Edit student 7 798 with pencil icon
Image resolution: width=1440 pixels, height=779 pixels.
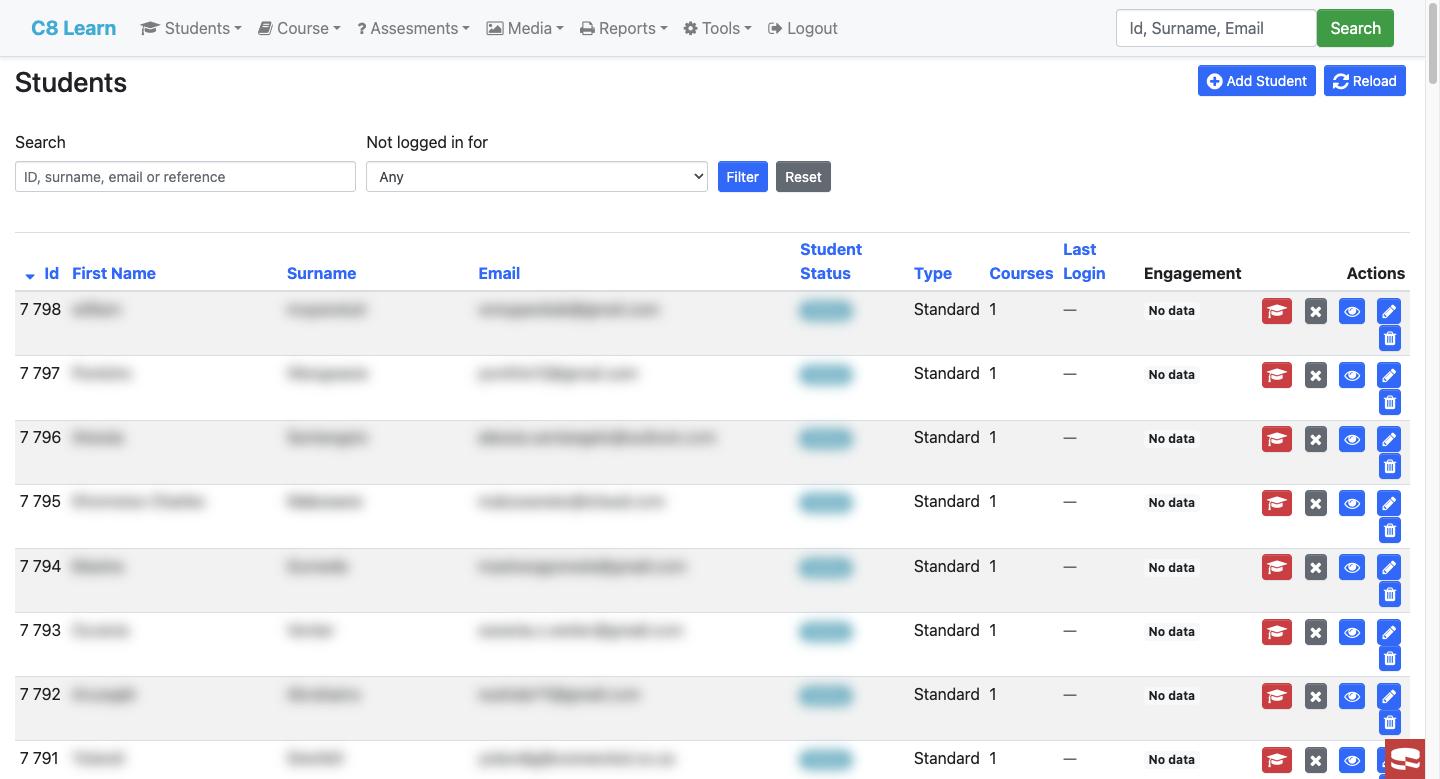click(1389, 311)
